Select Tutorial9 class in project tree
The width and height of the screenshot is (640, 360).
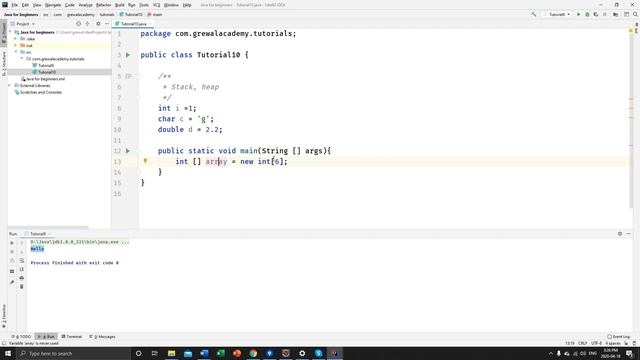point(43,65)
